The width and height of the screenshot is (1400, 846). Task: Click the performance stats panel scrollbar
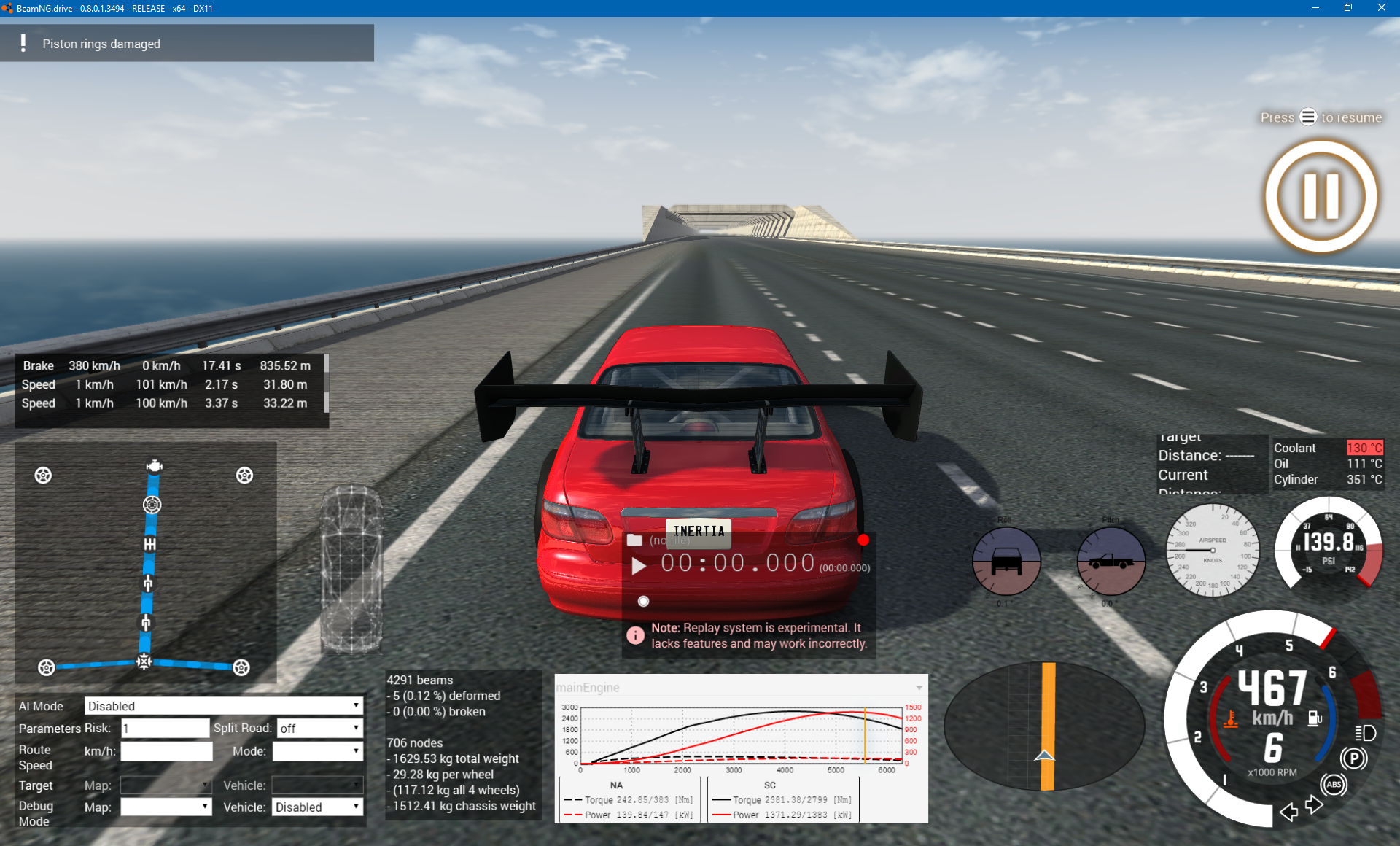click(326, 384)
